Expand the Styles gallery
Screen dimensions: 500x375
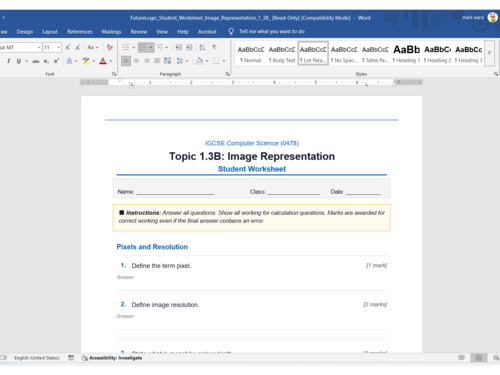[489, 53]
